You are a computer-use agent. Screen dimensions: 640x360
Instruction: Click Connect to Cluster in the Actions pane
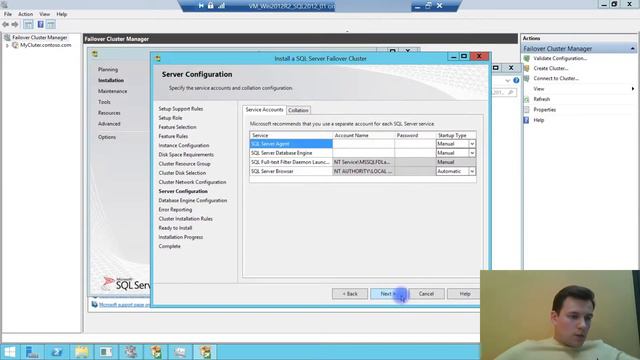556,78
